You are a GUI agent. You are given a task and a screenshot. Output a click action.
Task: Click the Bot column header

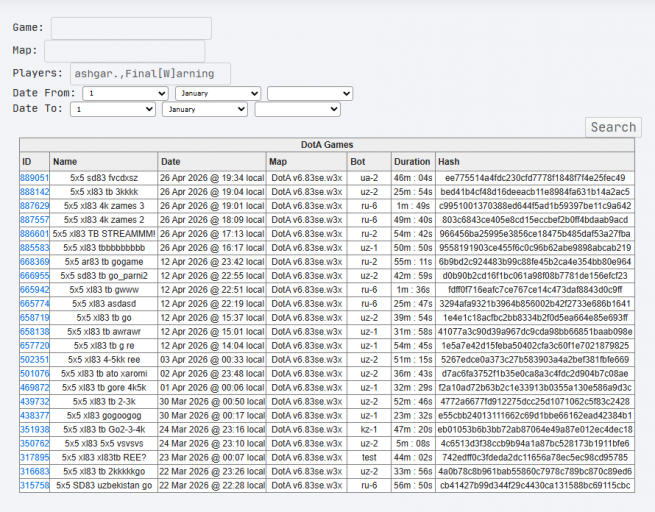369,162
